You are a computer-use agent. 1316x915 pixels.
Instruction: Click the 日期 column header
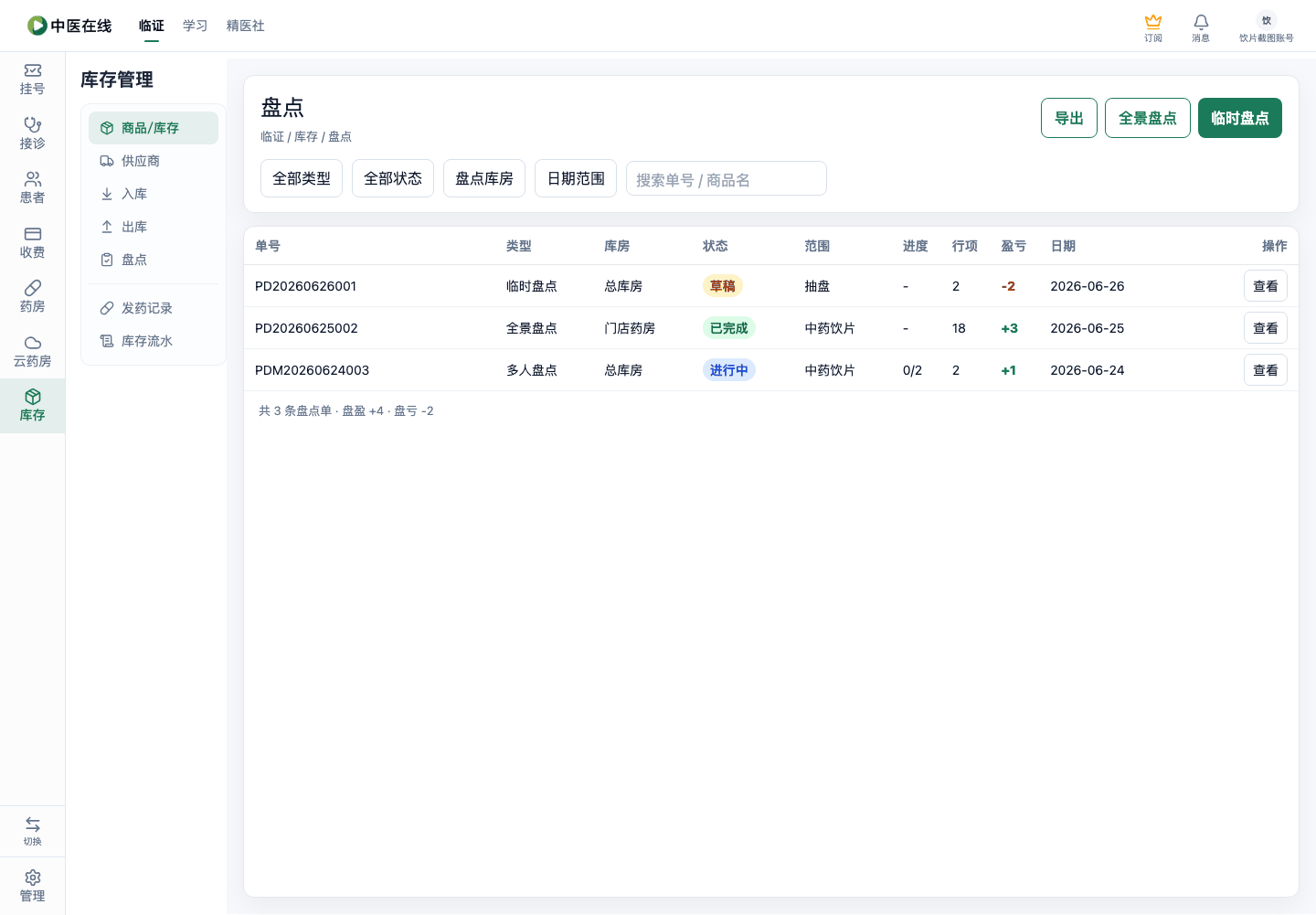(1063, 246)
